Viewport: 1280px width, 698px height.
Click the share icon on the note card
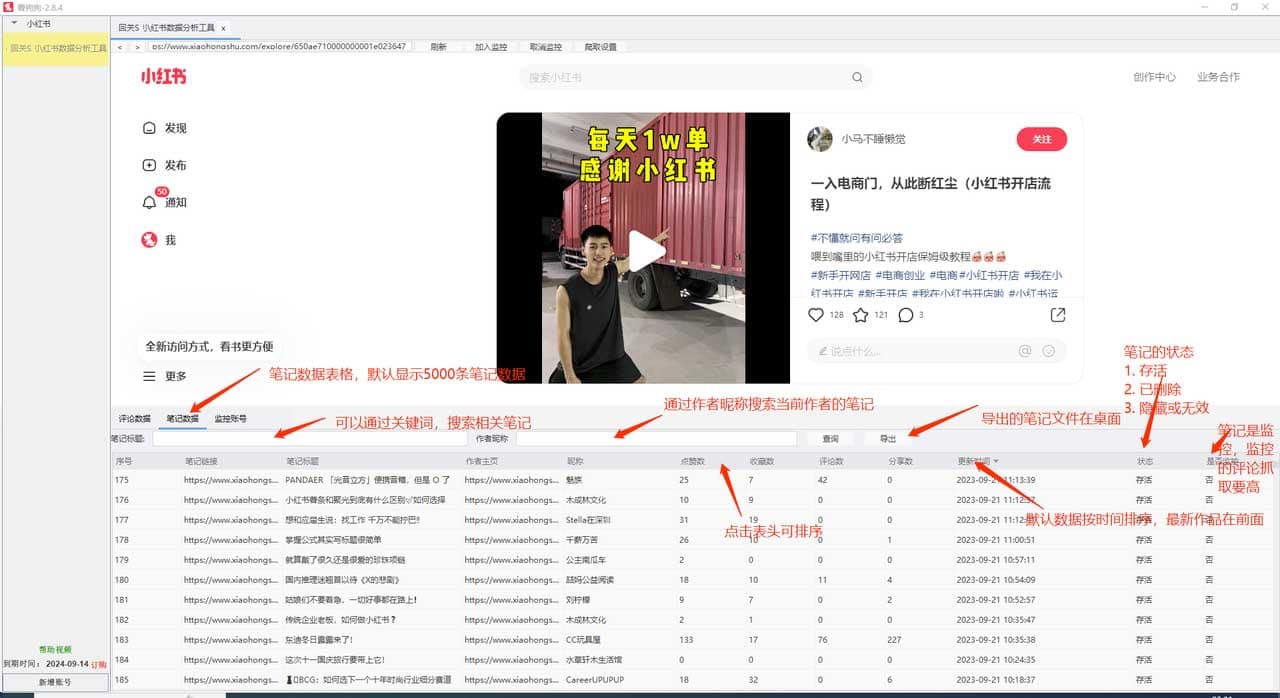[1056, 314]
